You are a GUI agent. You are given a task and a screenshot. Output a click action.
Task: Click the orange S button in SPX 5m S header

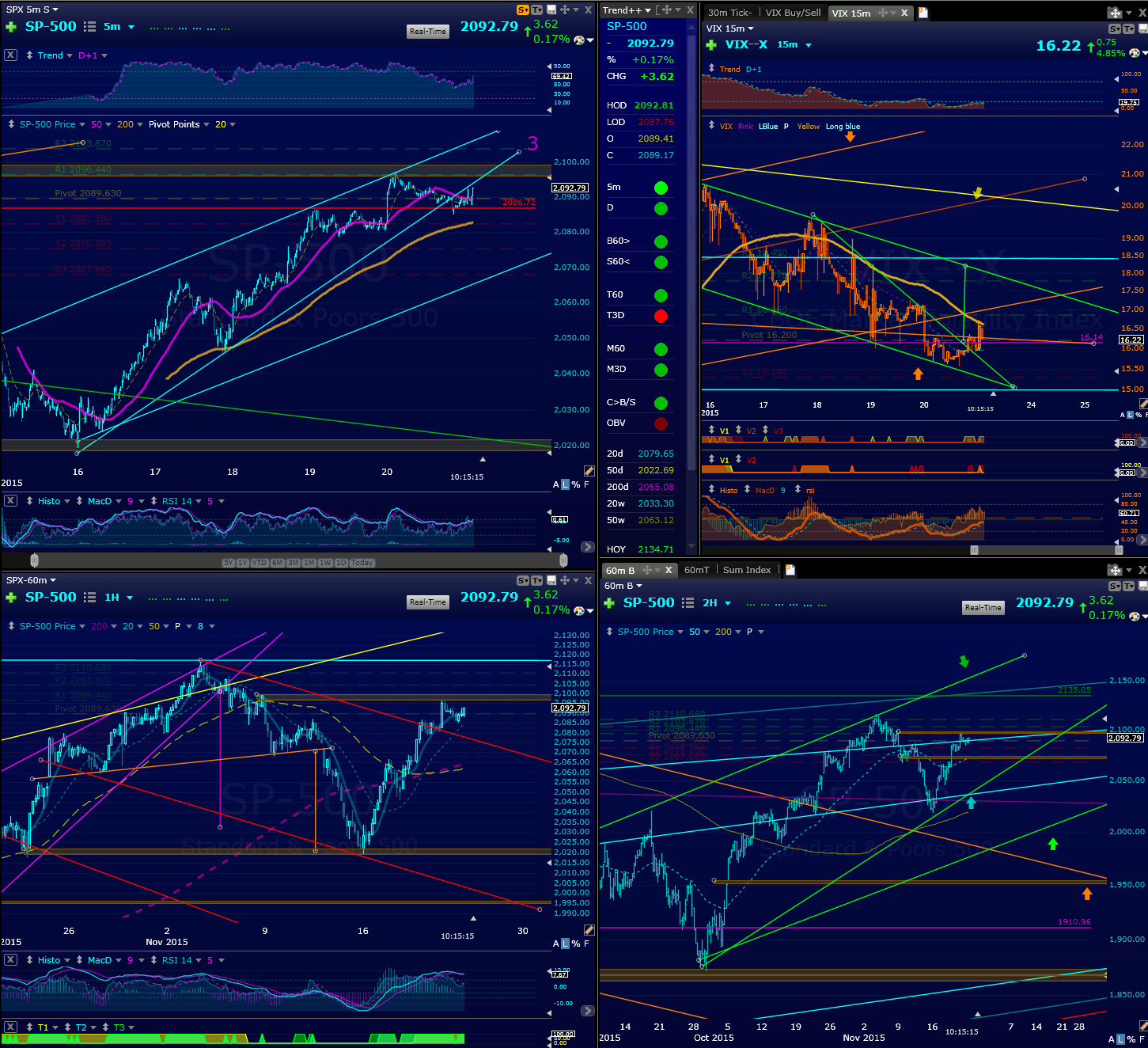point(522,9)
